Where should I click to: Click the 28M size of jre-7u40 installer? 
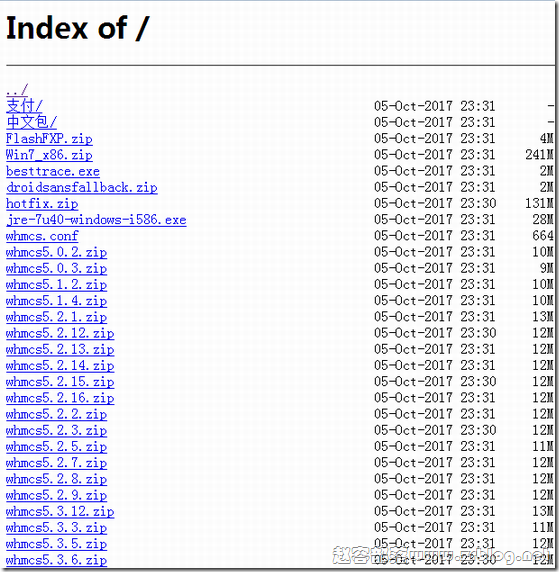(x=543, y=220)
